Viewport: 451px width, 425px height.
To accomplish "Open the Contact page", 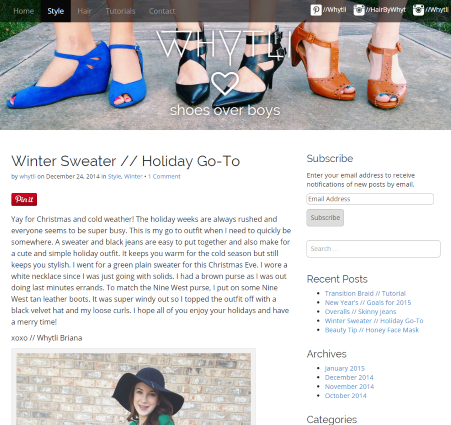I will pos(162,11).
